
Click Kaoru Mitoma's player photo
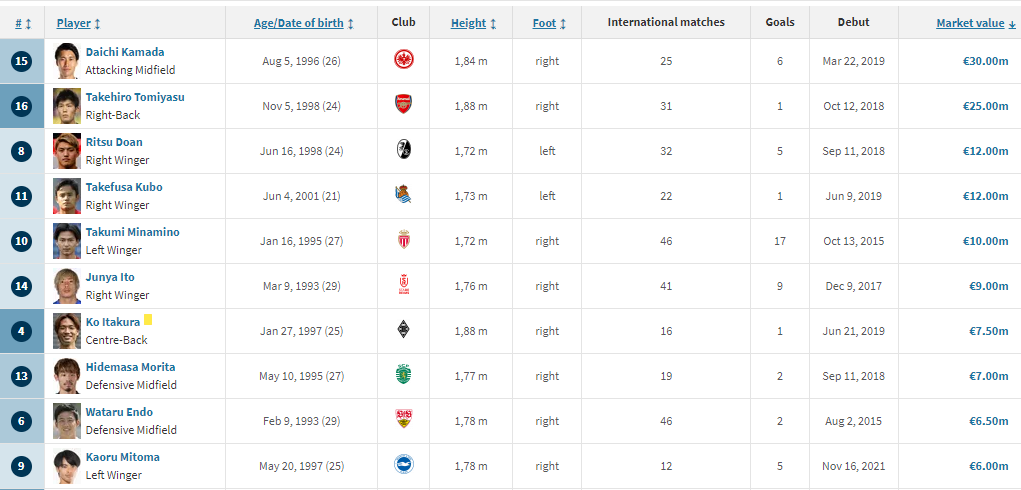(x=67, y=466)
